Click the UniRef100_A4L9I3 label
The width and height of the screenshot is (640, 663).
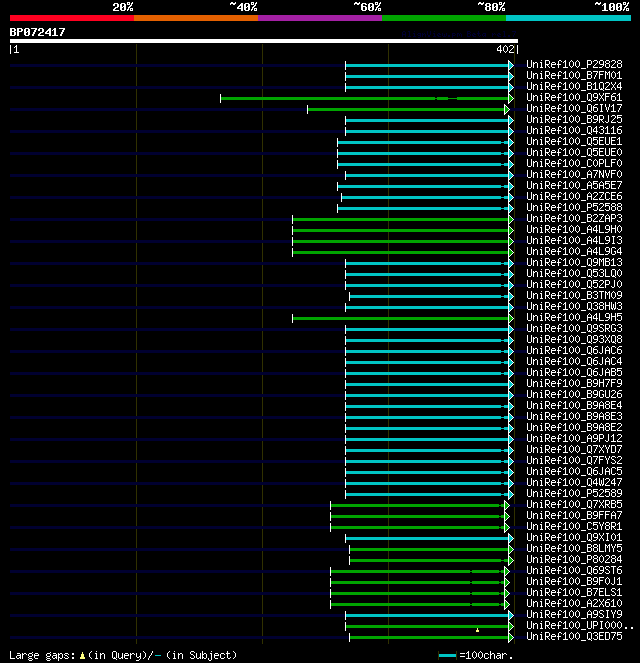point(574,240)
